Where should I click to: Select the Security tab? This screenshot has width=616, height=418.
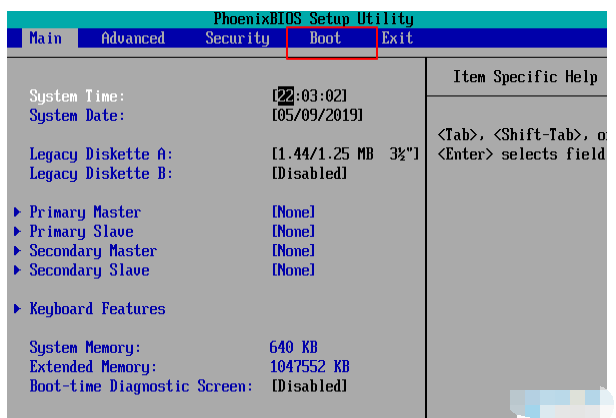tap(237, 38)
